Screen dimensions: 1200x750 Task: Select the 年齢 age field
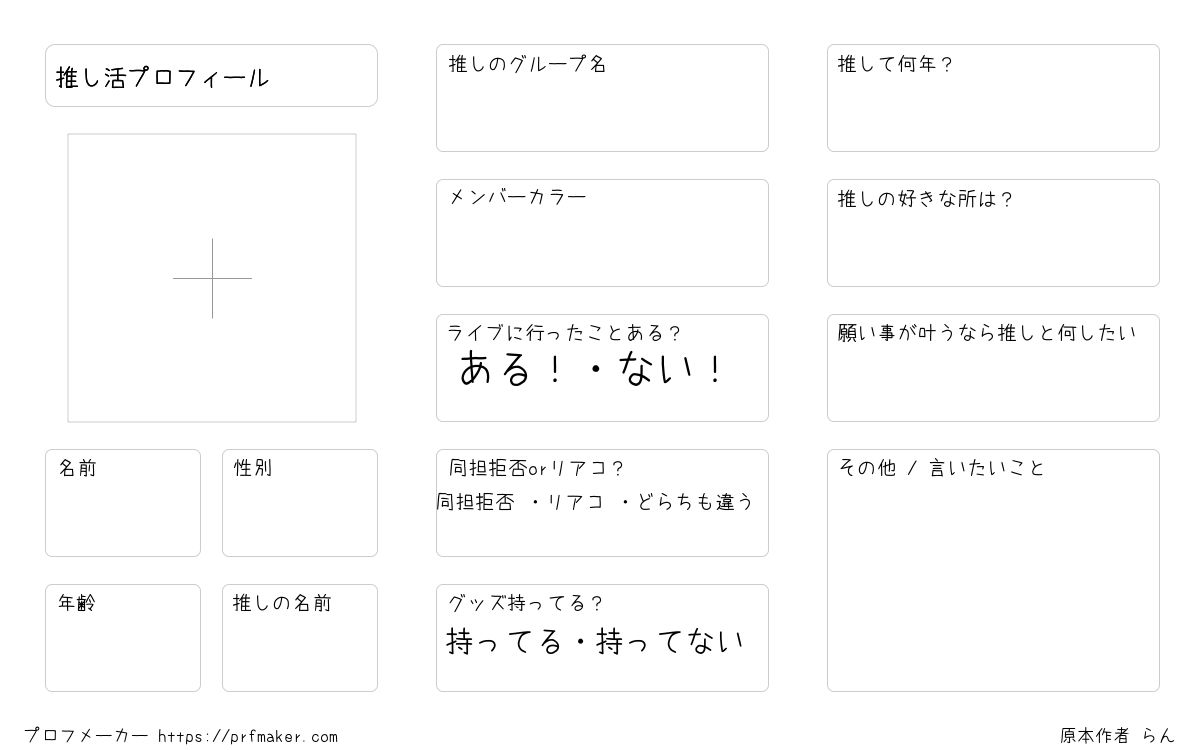tap(123, 638)
